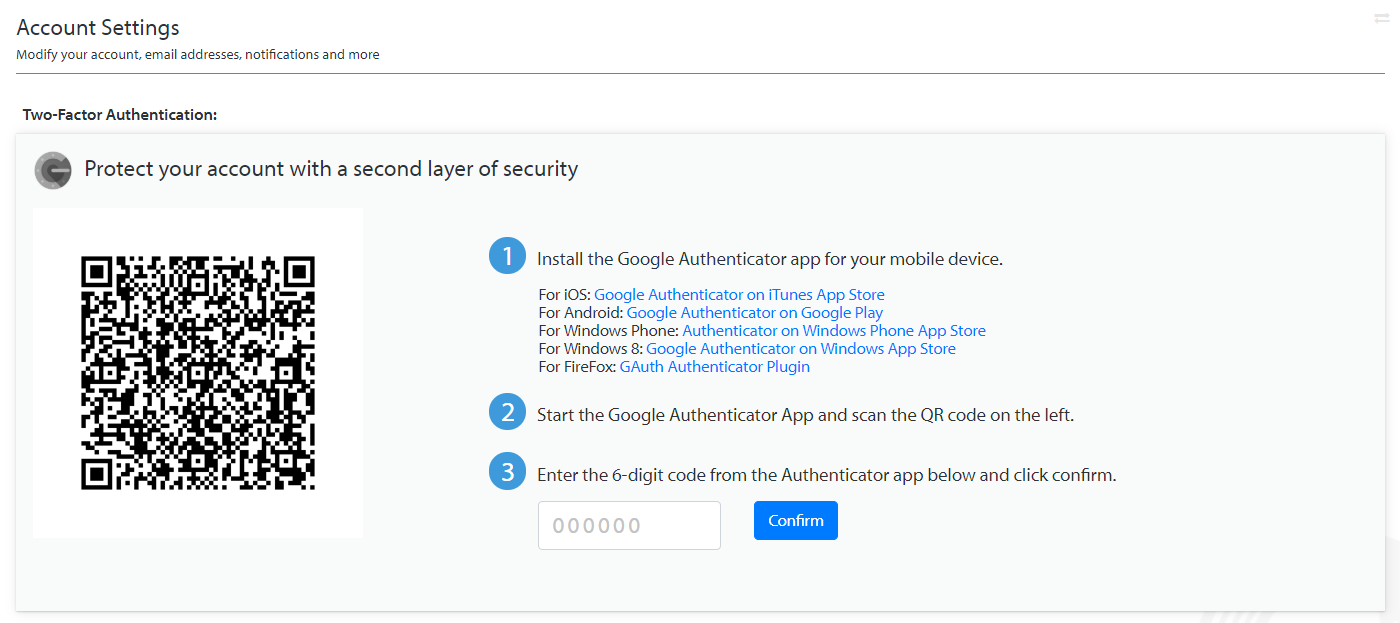The height and width of the screenshot is (623, 1400).
Task: Open Authenticator on Windows Phone App Store link
Action: click(x=834, y=331)
